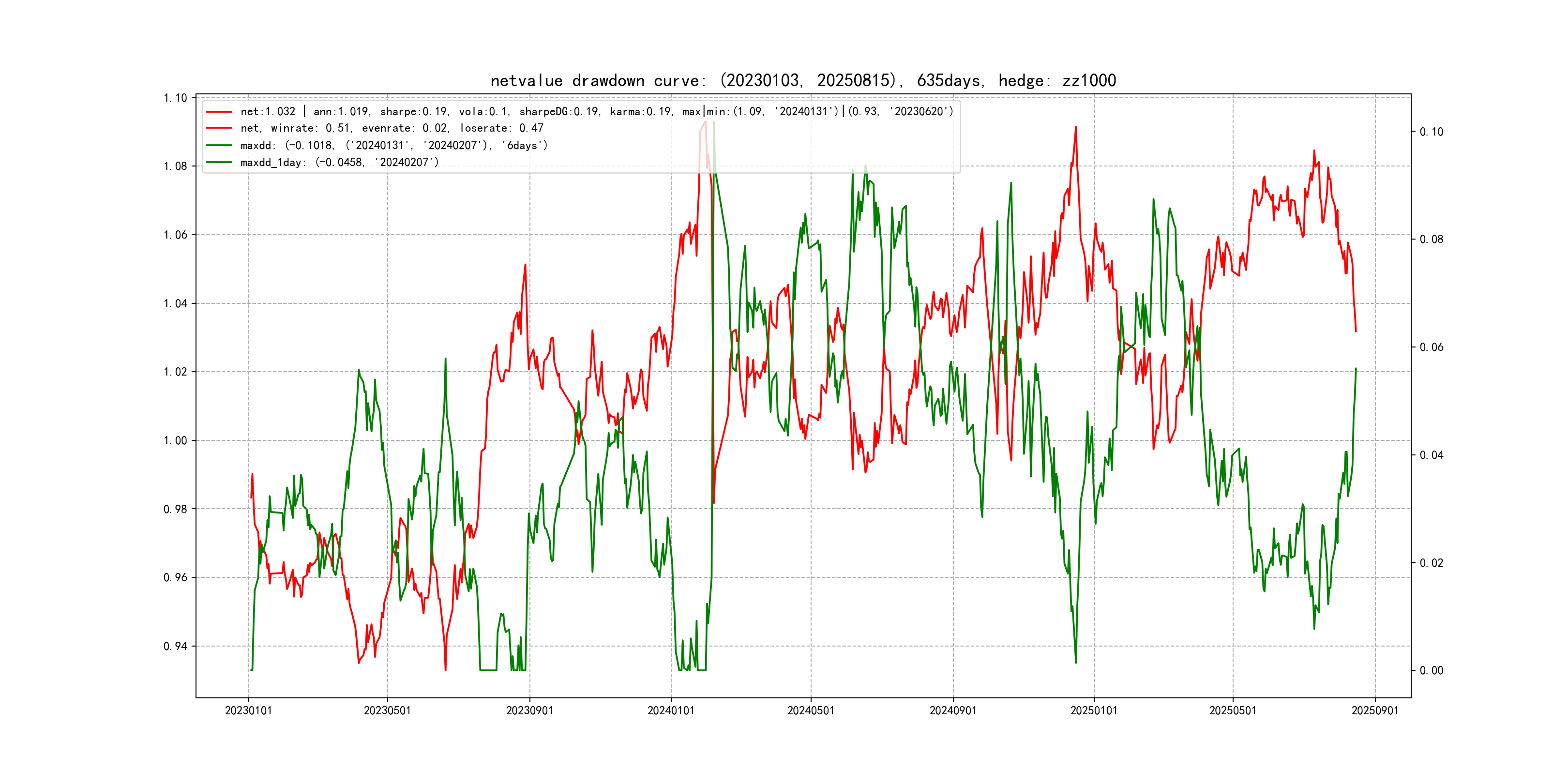This screenshot has width=1568, height=784.
Task: Click the green swatch beside maxdd legend
Action: pos(219,146)
